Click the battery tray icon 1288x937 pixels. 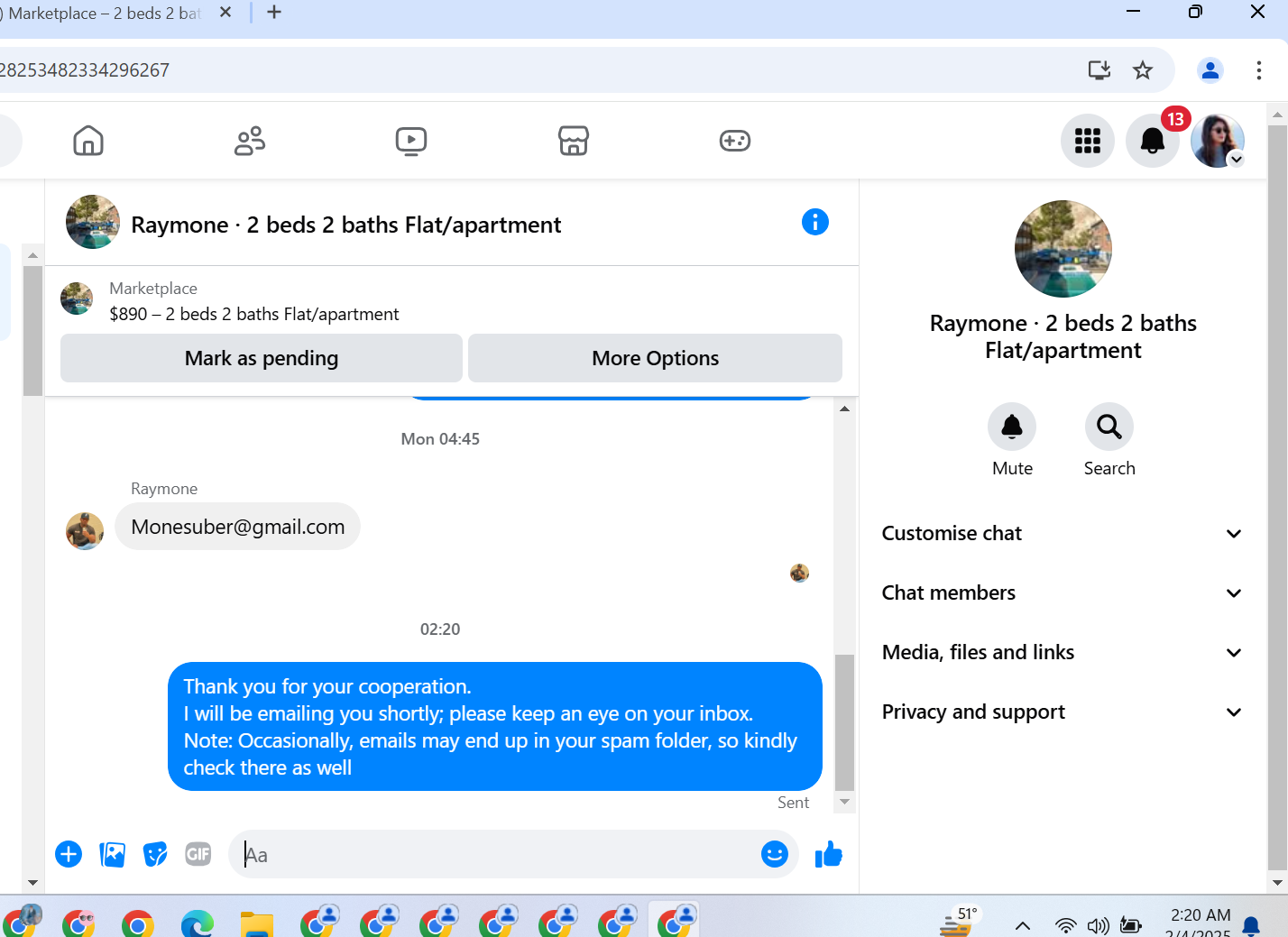point(1130,925)
